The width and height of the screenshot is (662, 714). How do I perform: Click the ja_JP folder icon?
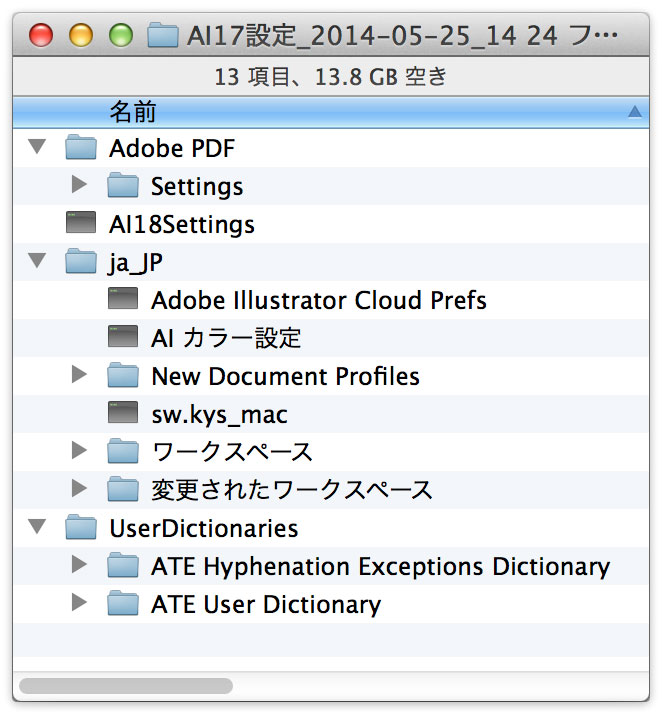[81, 261]
